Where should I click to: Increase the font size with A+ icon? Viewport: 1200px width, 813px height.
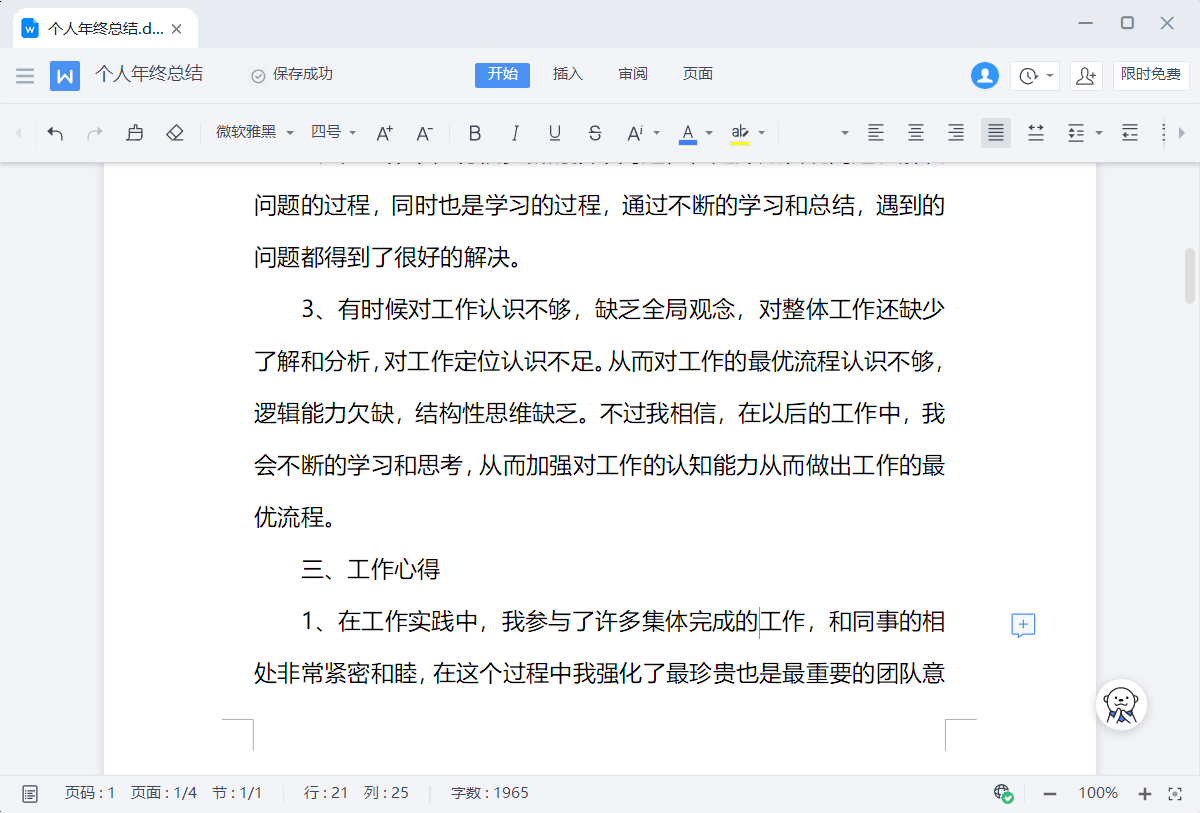tap(384, 132)
